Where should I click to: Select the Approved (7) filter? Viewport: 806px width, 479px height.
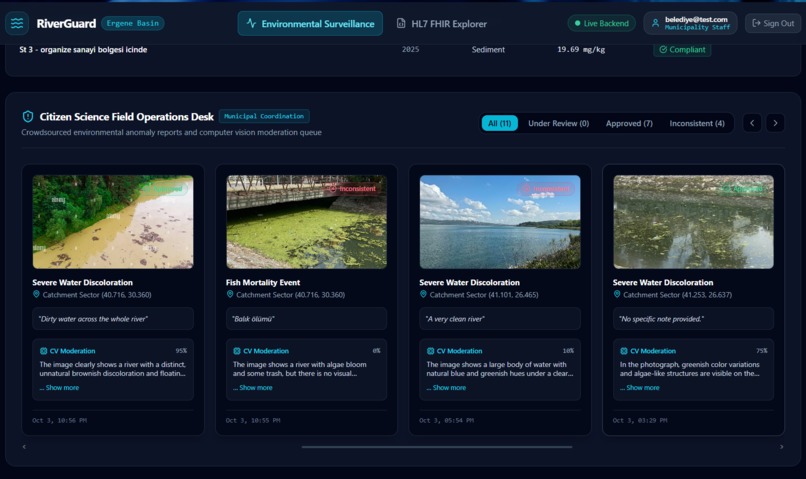click(629, 123)
